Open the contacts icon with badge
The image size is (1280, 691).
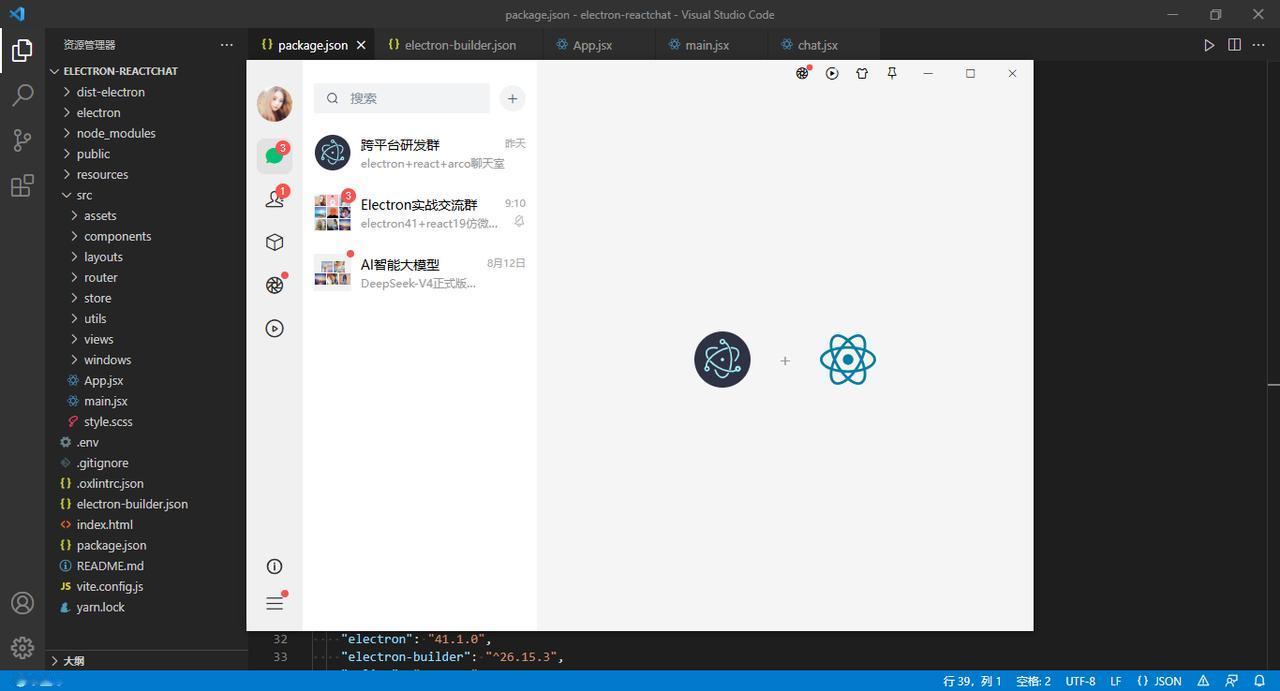point(275,199)
